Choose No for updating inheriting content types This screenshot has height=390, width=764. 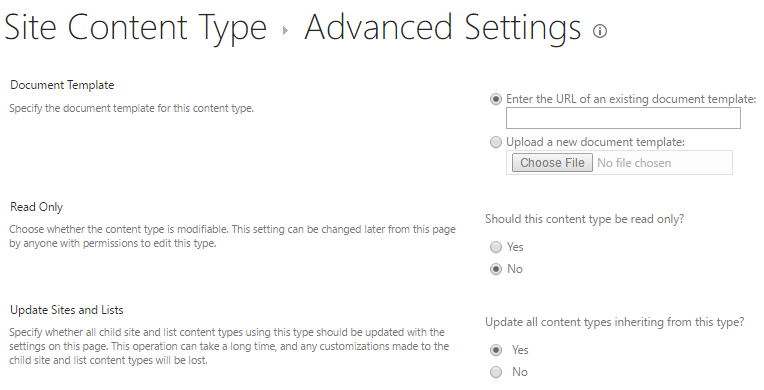(x=496, y=372)
